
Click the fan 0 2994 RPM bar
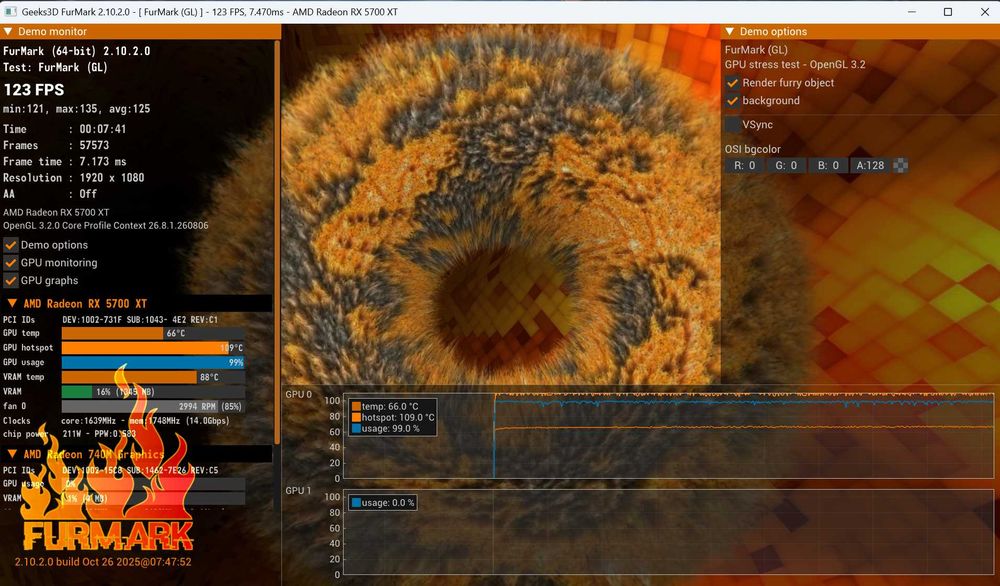[x=153, y=406]
